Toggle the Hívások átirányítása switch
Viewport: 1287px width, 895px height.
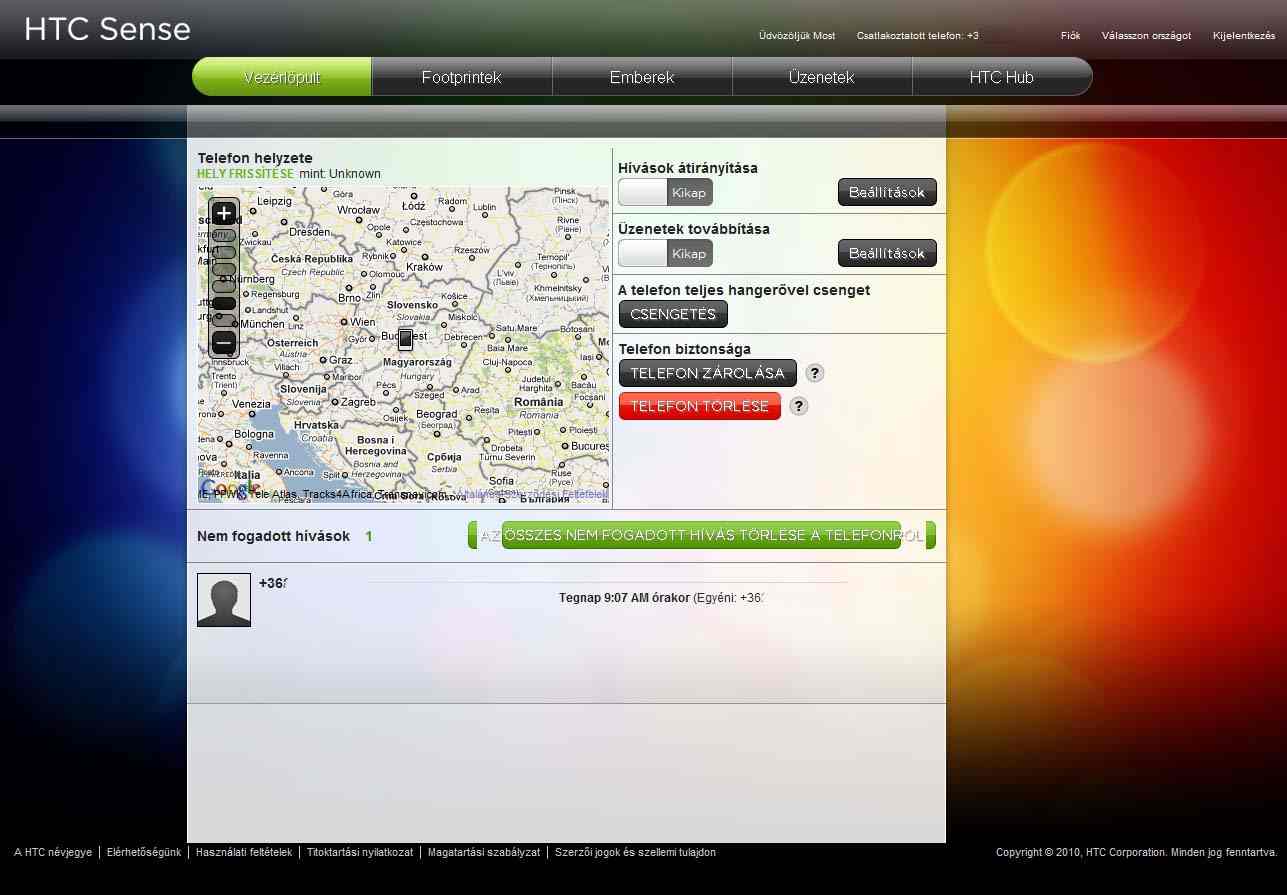click(x=665, y=192)
